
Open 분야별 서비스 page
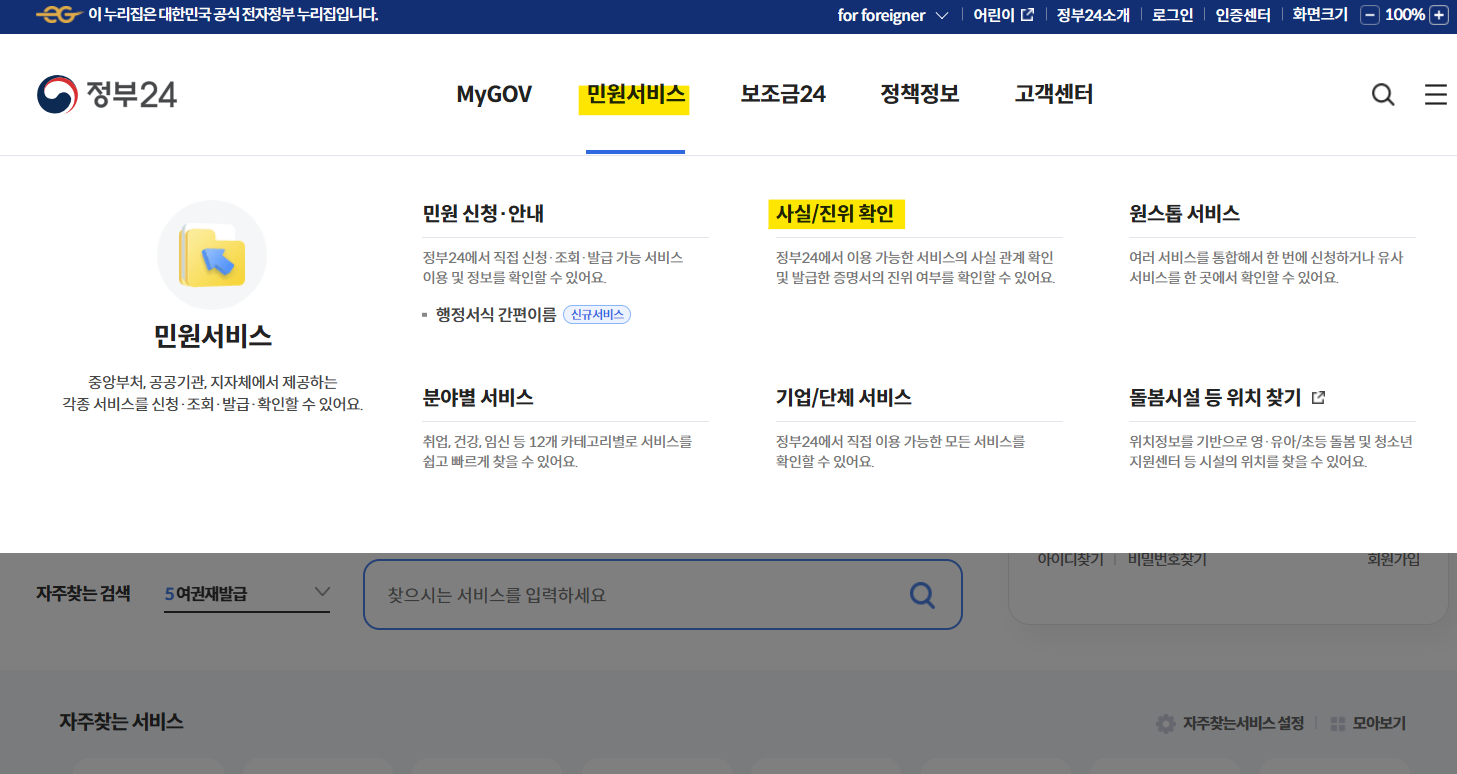coord(478,398)
